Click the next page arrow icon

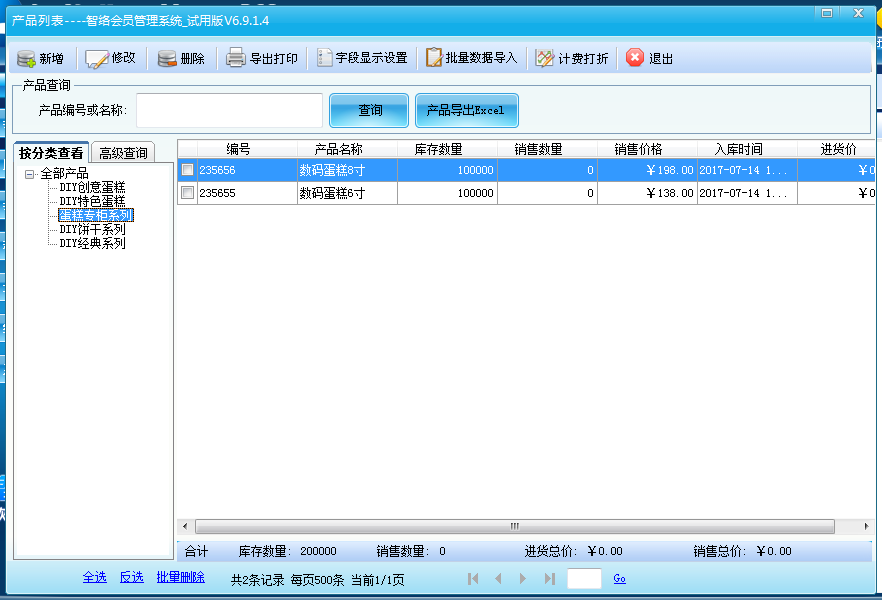(522, 578)
